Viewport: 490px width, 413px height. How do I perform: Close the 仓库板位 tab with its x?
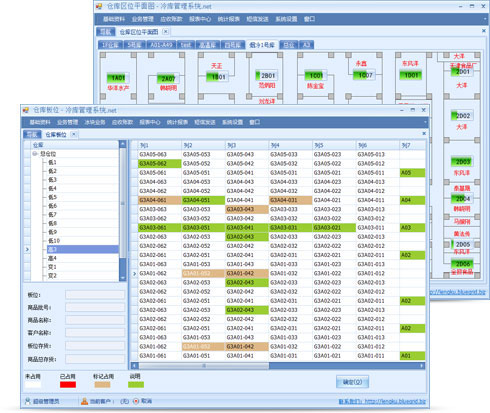(74, 134)
